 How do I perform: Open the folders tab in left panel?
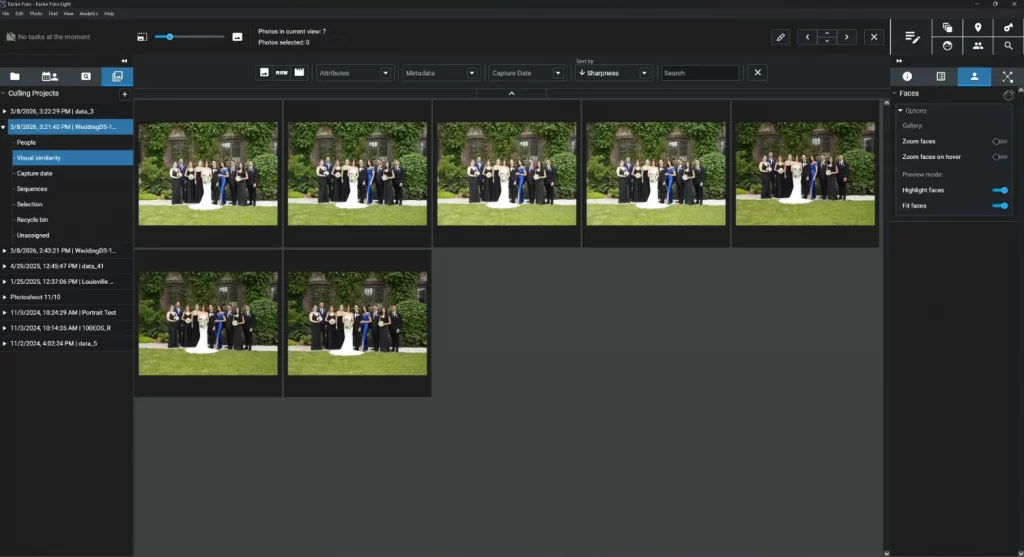pos(15,76)
